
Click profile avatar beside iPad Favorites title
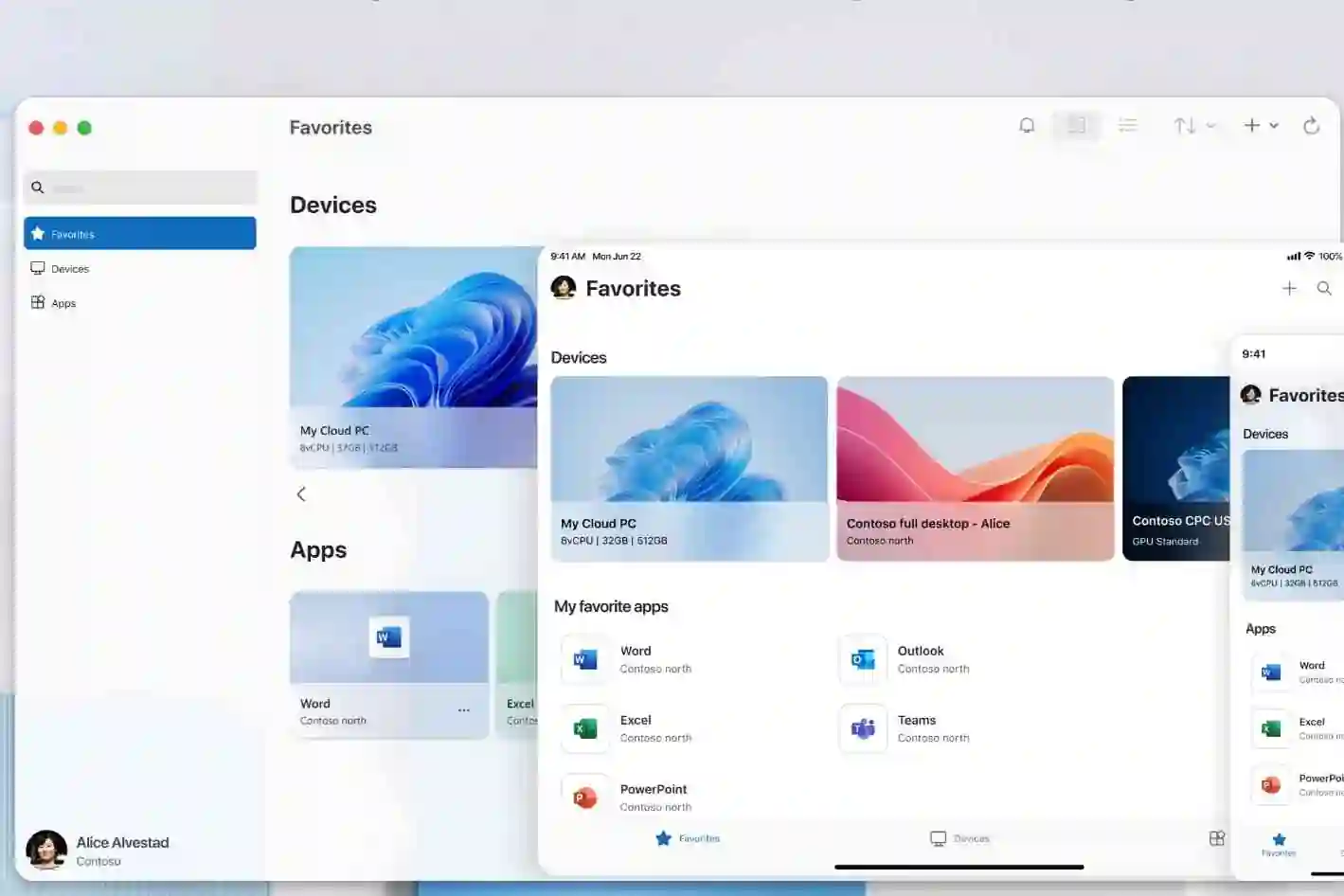tap(564, 288)
